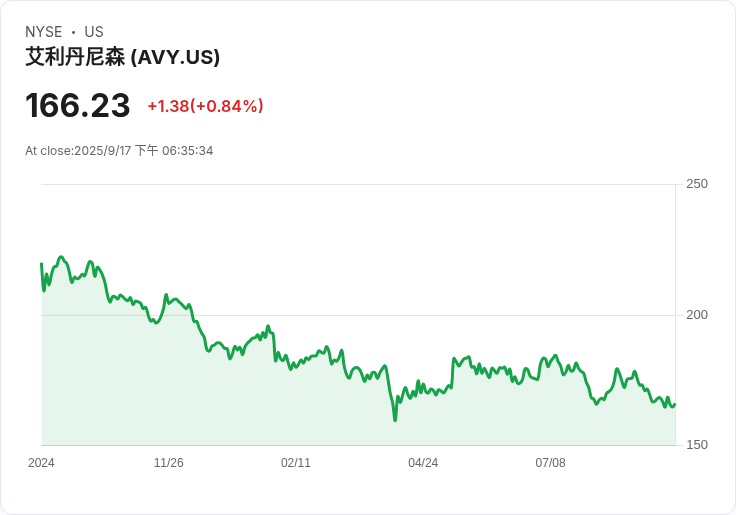Click the NYSE exchange label

(x=44, y=32)
